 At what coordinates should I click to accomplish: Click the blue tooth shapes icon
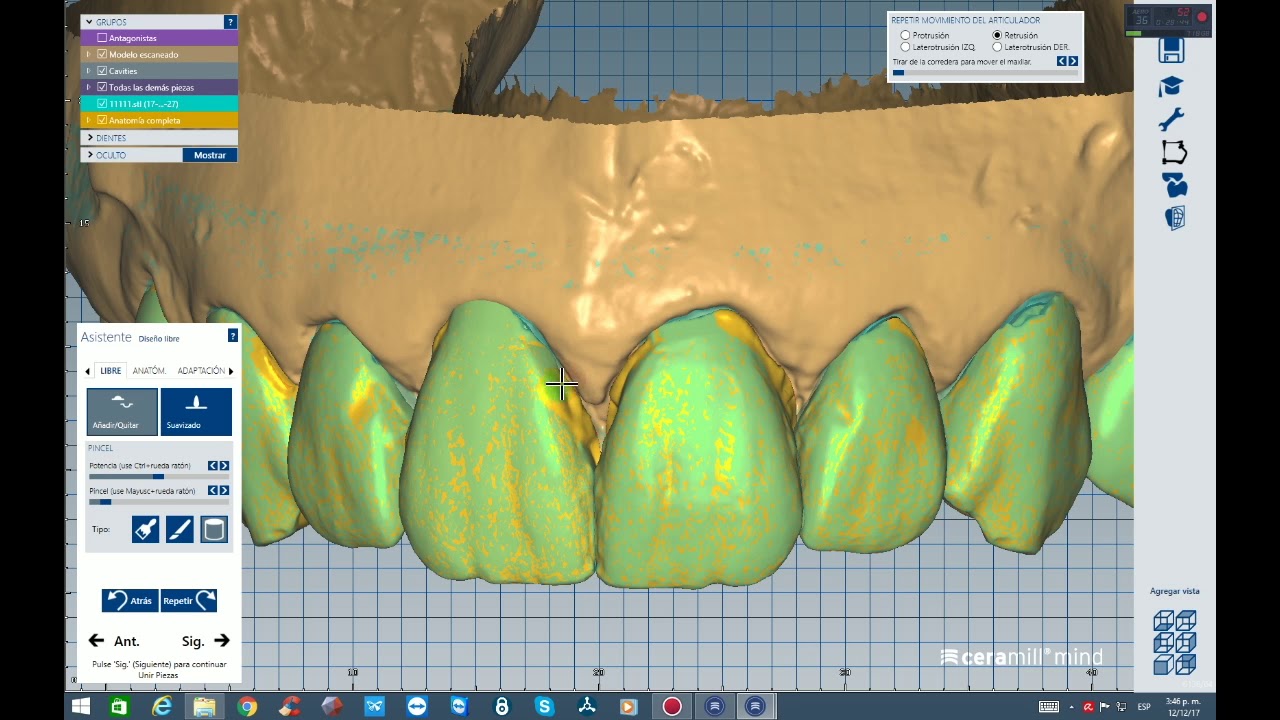pyautogui.click(x=1174, y=185)
